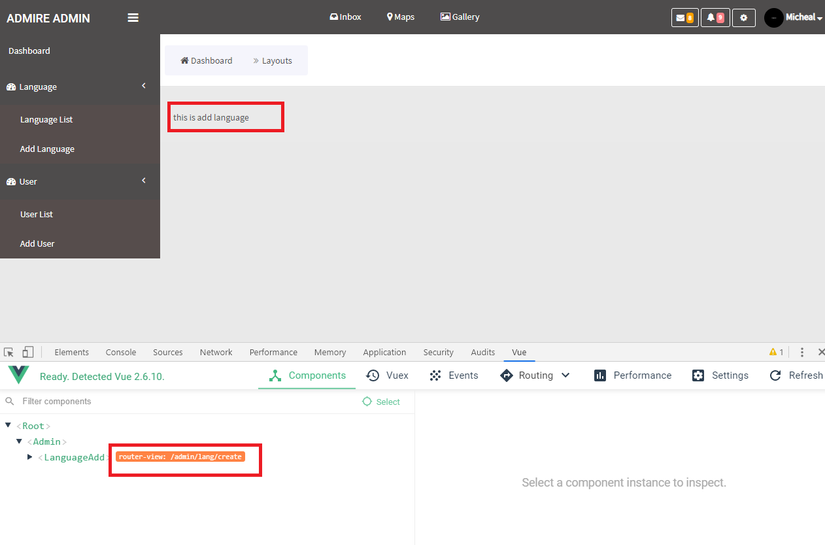Switch to the Performance DevTools tab
Viewport: 825px width, 545px height.
pos(273,352)
